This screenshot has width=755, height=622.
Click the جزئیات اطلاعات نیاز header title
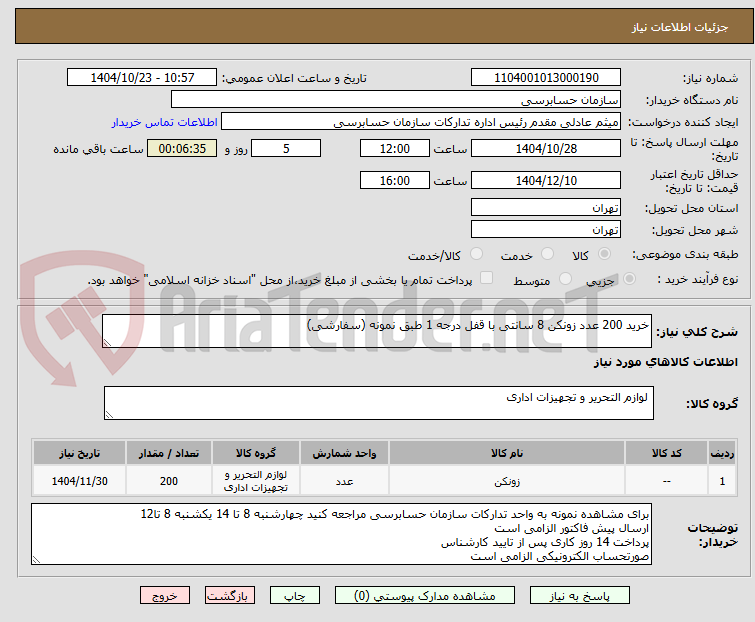click(680, 27)
